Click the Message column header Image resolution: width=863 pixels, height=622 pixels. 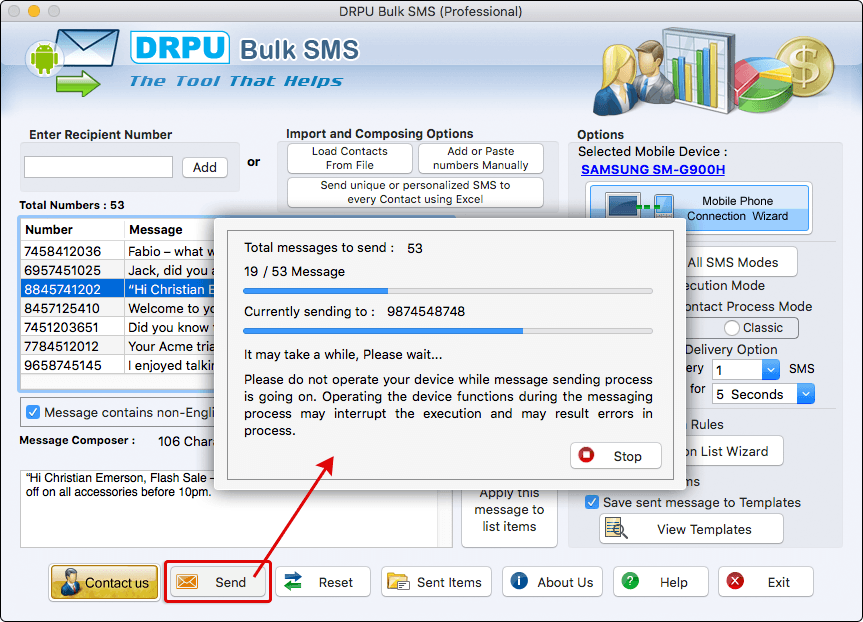[x=170, y=230]
